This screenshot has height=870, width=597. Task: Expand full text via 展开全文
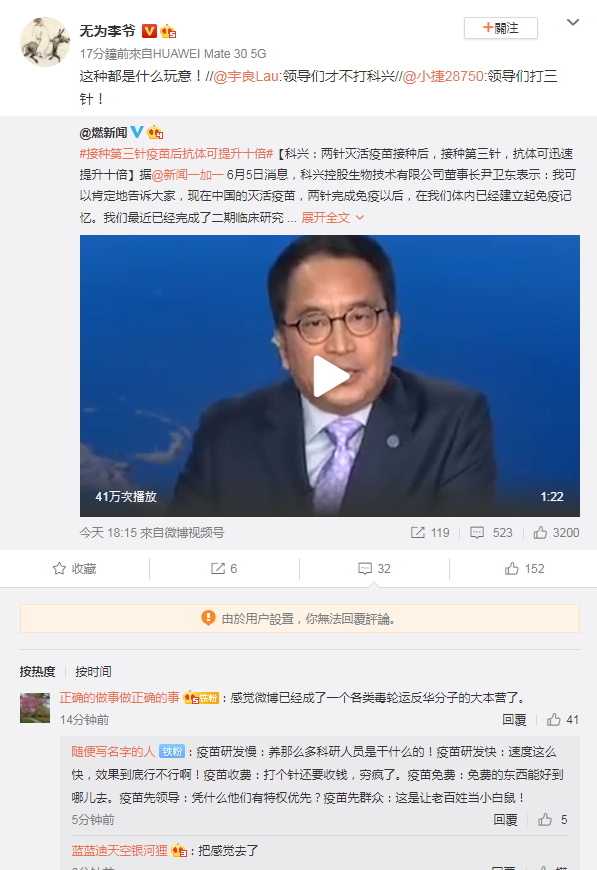coord(332,218)
